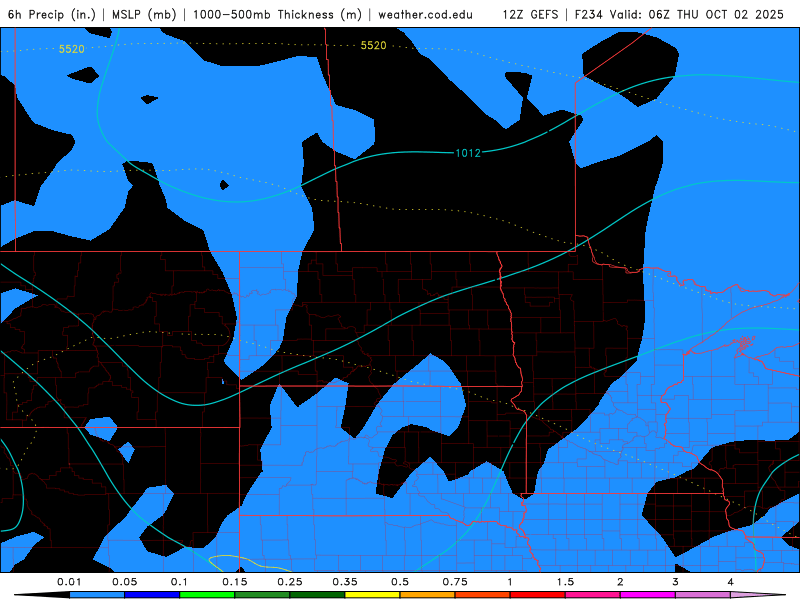Click the yellow 0.35 legend swatch
Screen dimensions: 800x600
click(x=372, y=595)
